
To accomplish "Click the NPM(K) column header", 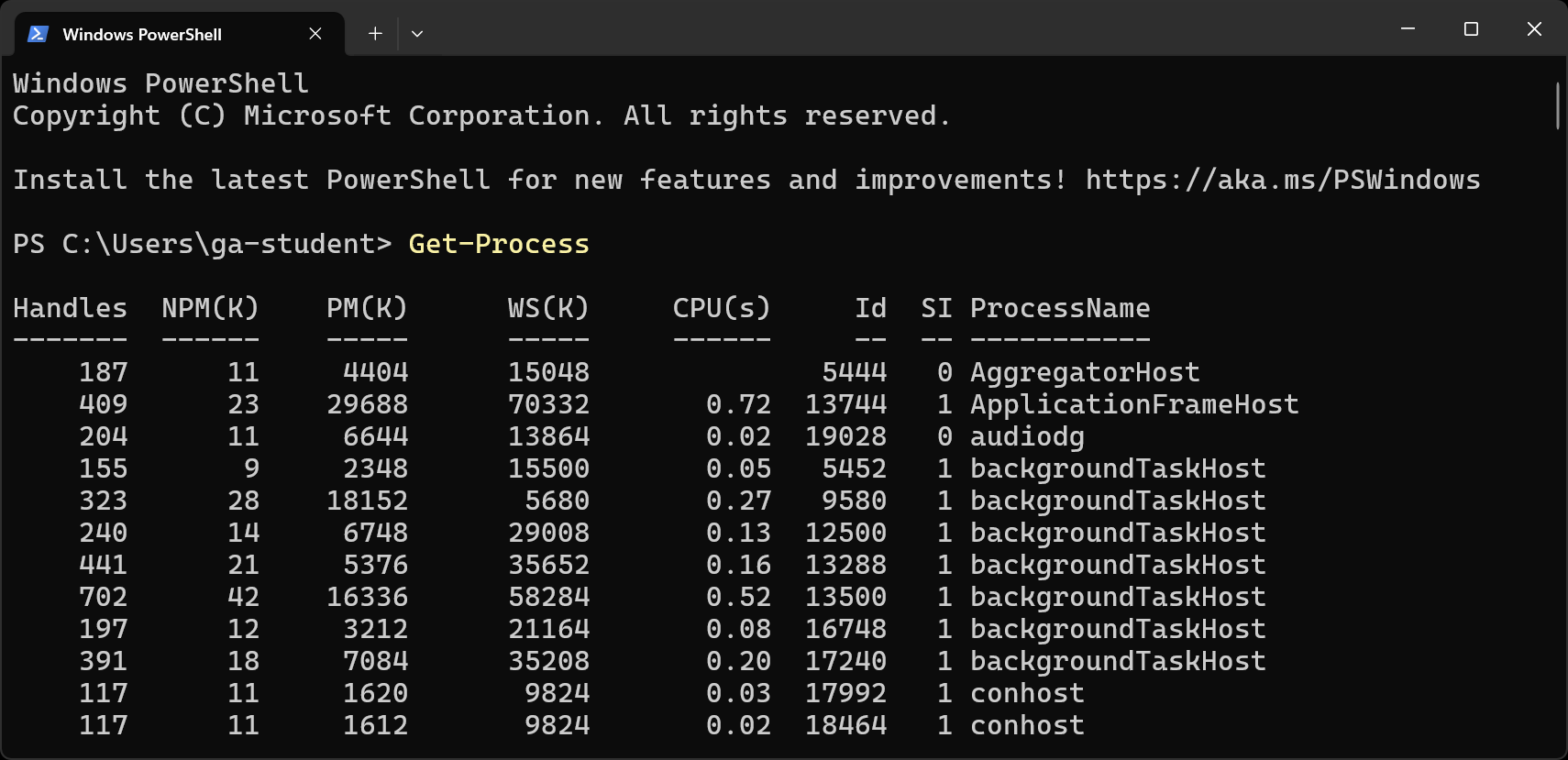I will pyautogui.click(x=211, y=308).
